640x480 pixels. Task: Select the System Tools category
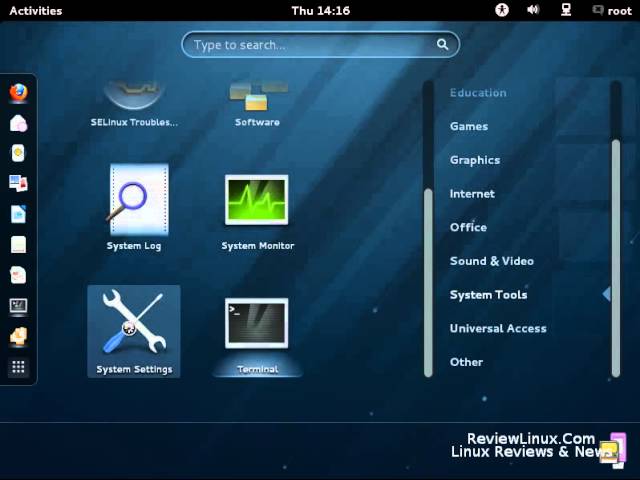click(x=489, y=295)
